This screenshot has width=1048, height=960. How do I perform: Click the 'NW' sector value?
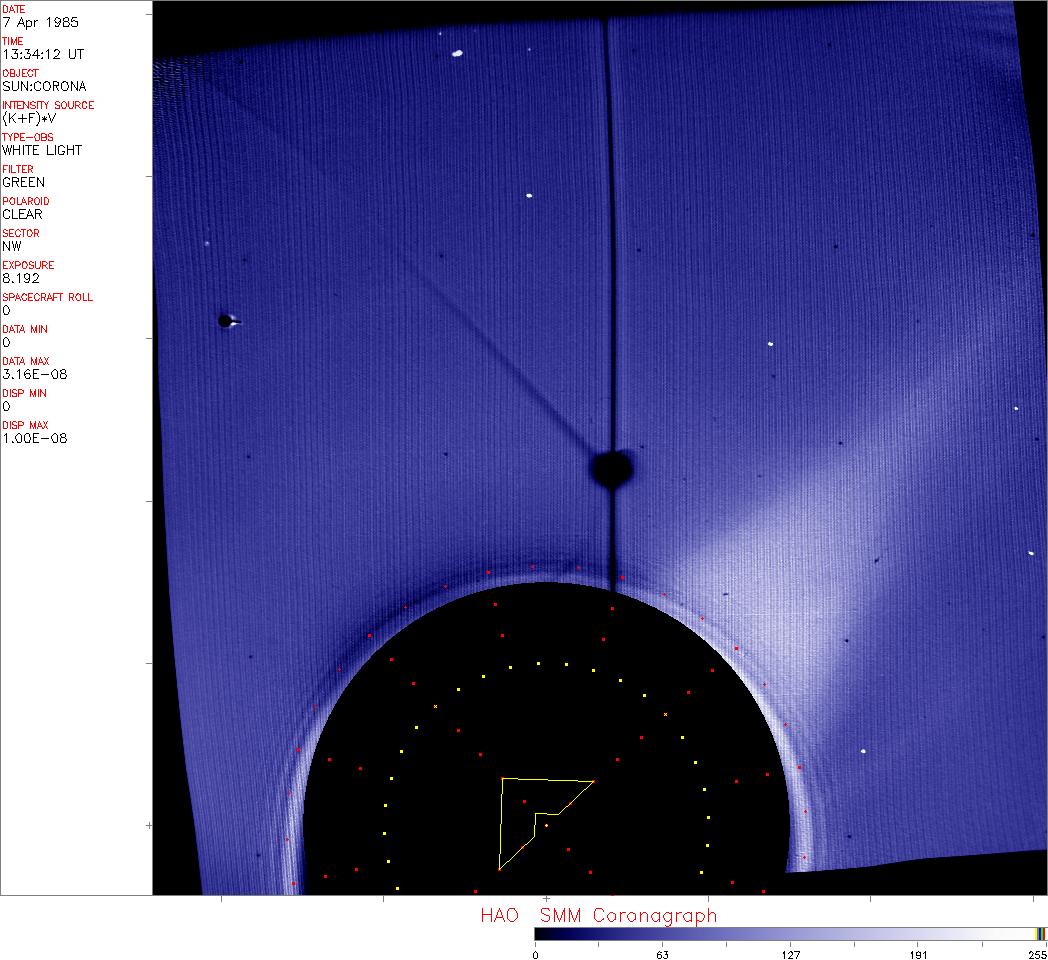click(12, 247)
